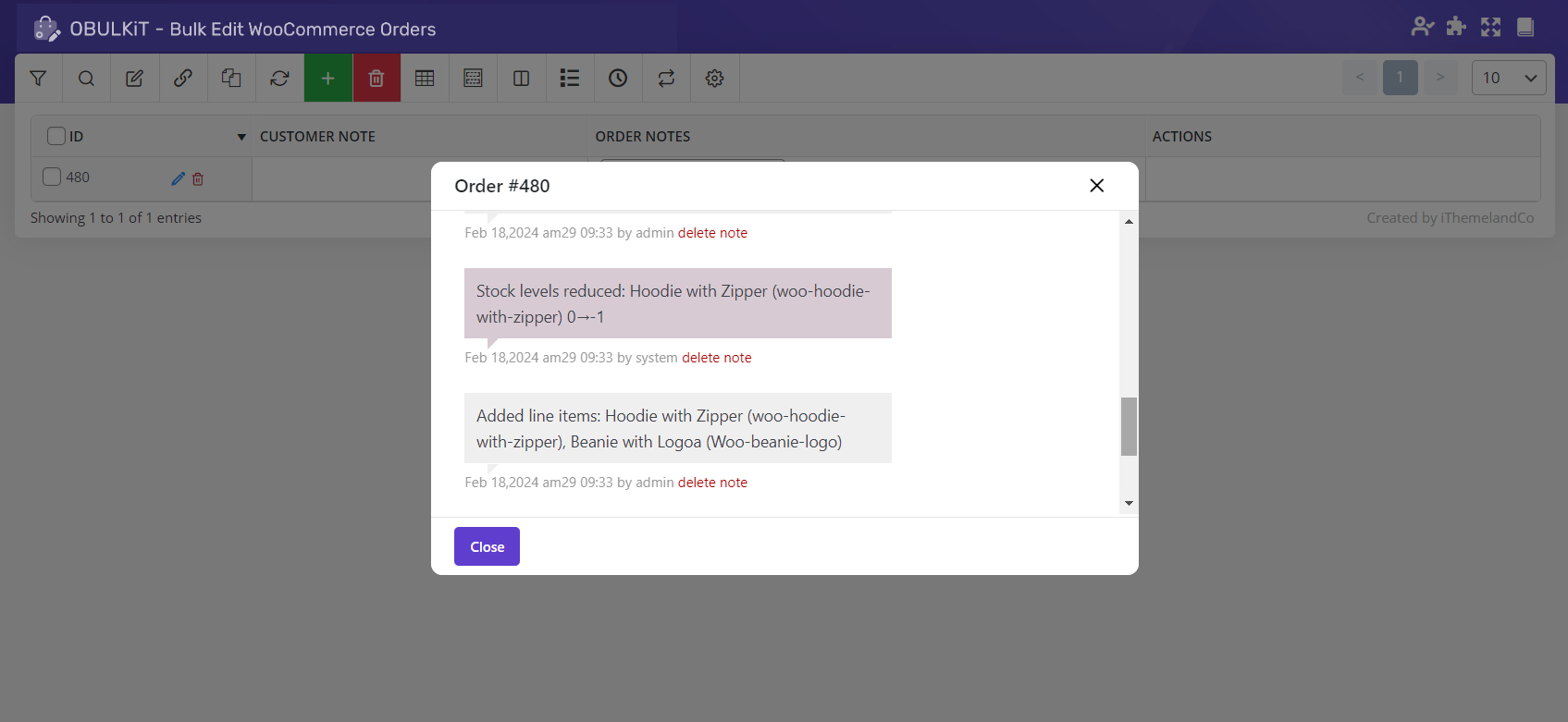Check the checkbox for order 480

click(52, 177)
